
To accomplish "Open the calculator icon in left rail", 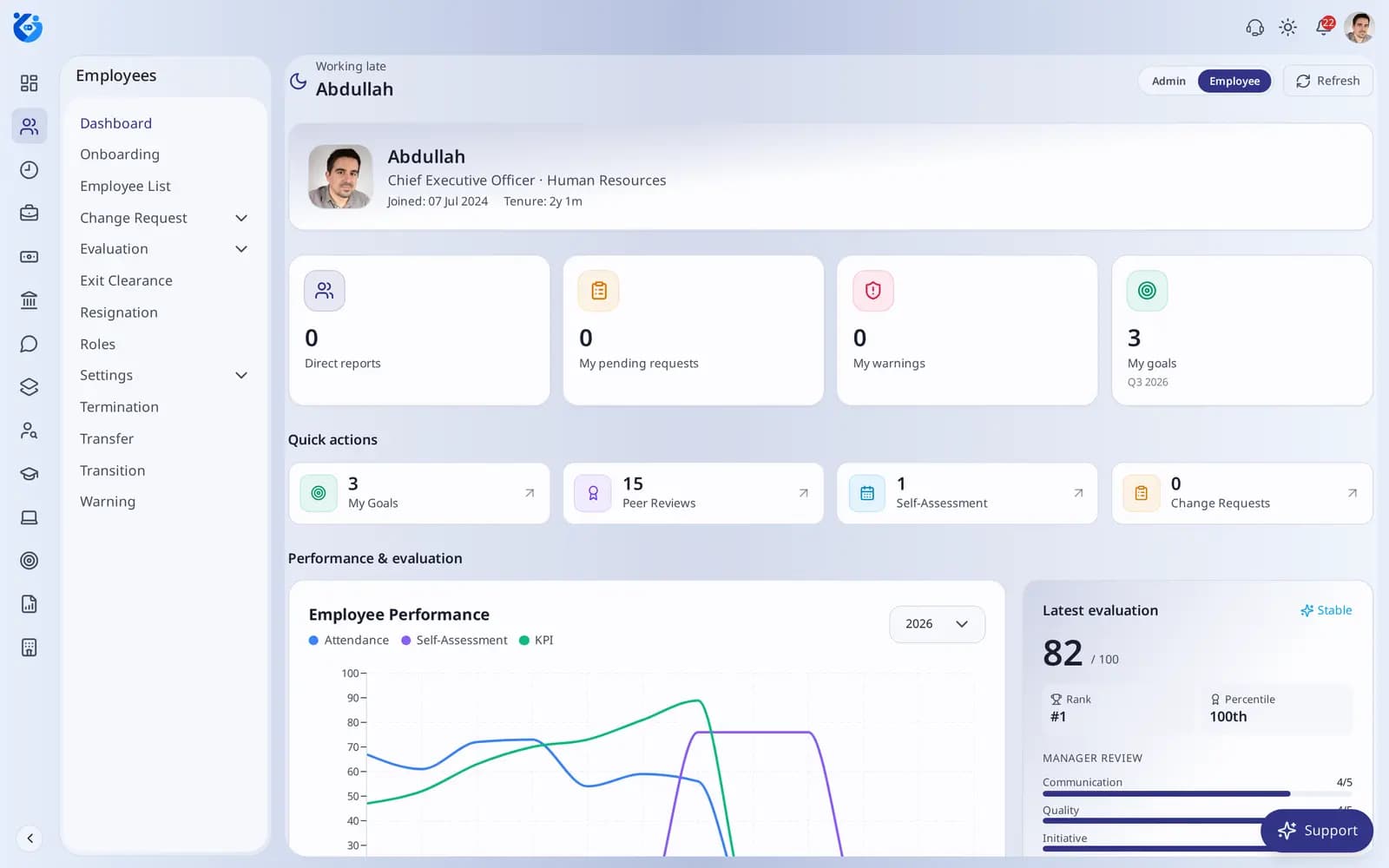I will pyautogui.click(x=29, y=648).
